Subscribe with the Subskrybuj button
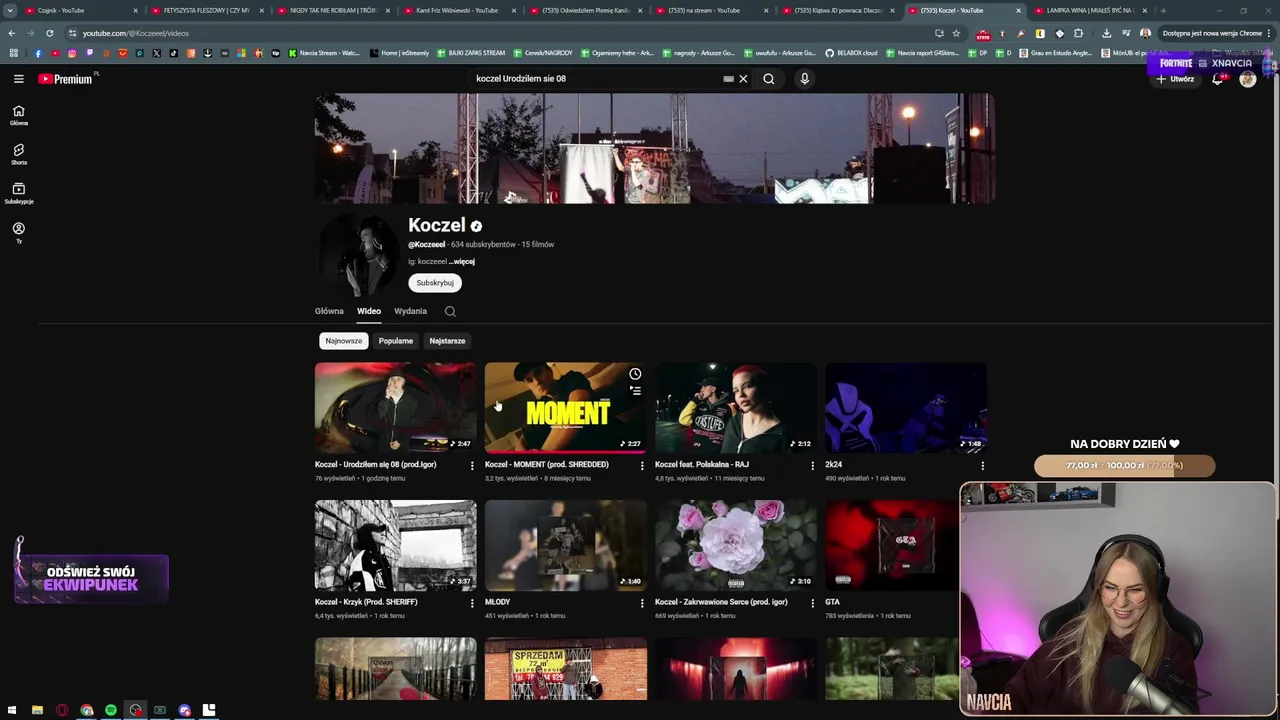 435,283
